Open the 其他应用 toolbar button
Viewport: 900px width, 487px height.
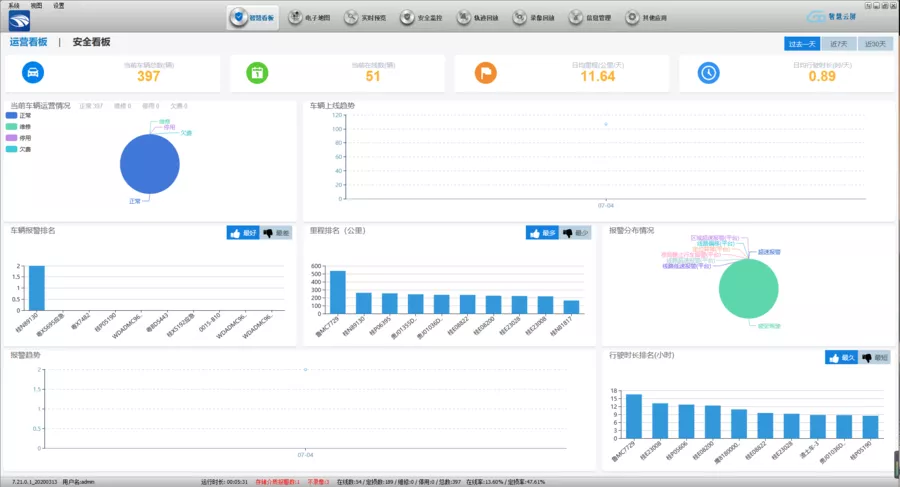647,18
